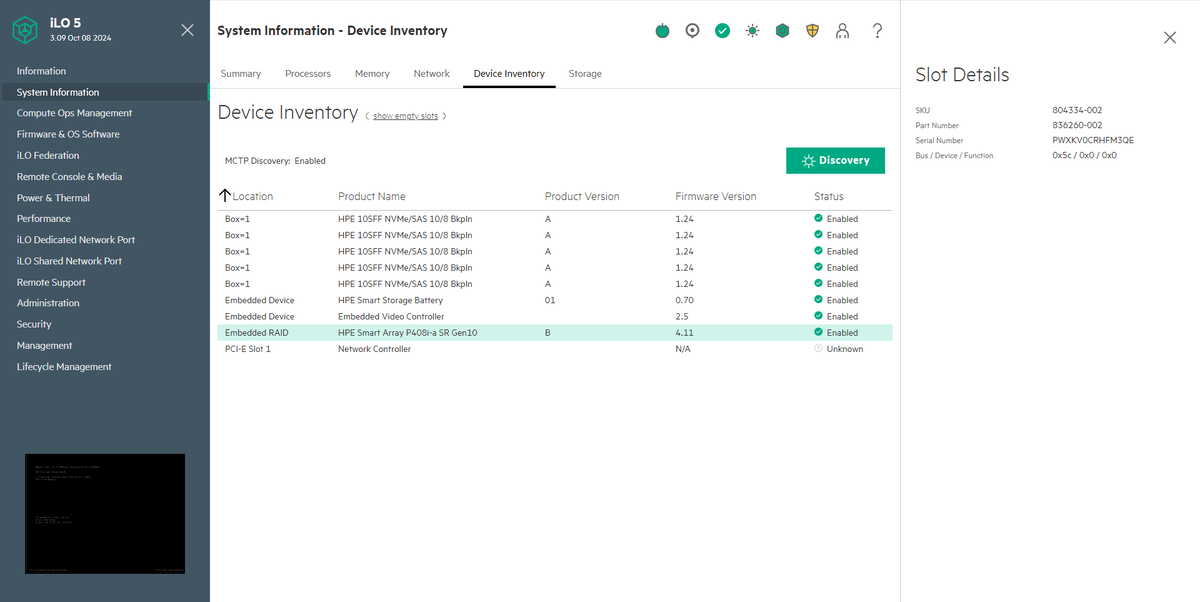
Task: Click the SKU value 804334-002
Action: pyautogui.click(x=1077, y=111)
